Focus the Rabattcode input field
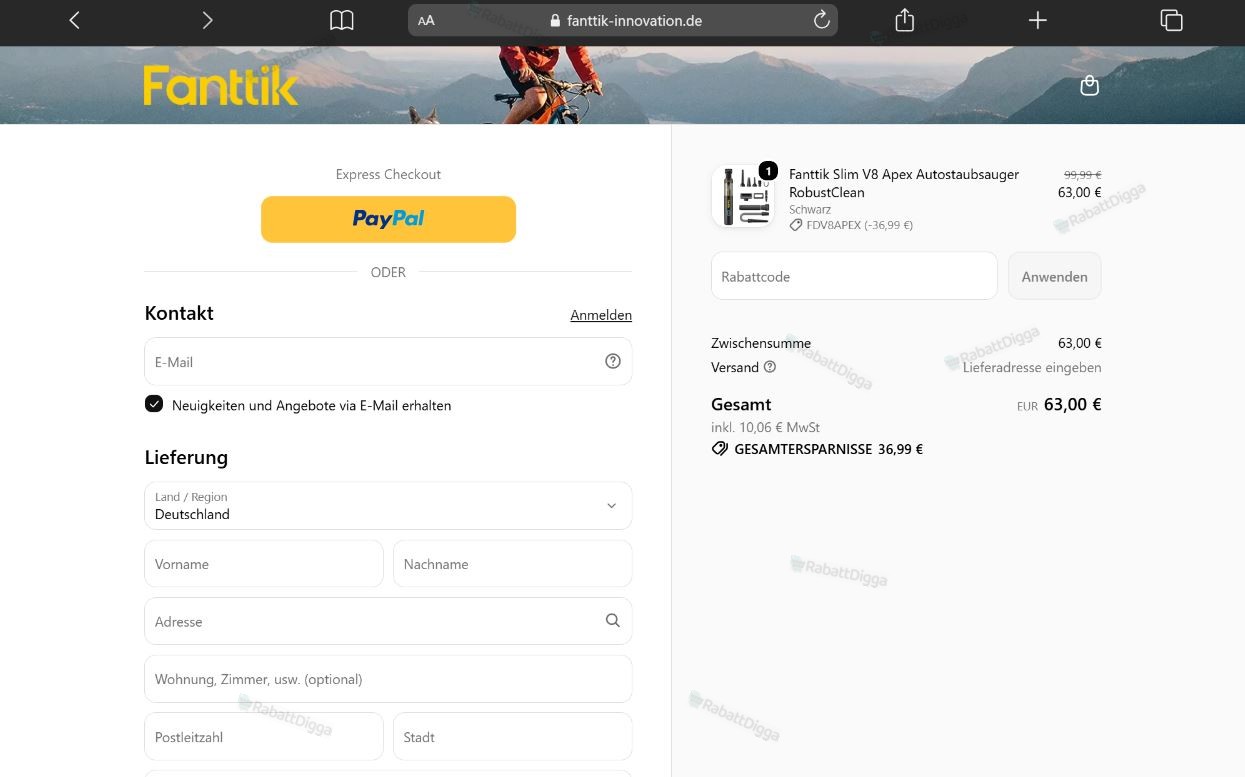 click(854, 276)
